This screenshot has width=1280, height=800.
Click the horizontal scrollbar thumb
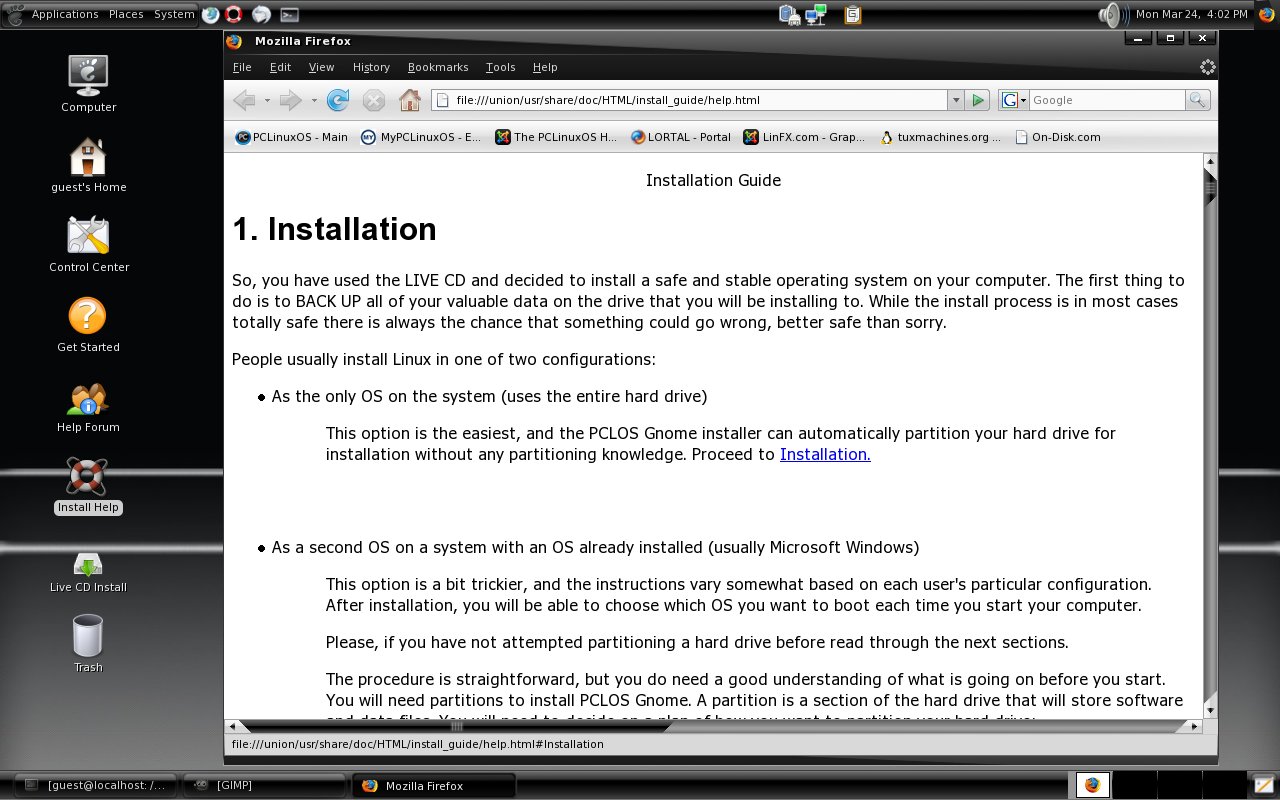click(455, 727)
